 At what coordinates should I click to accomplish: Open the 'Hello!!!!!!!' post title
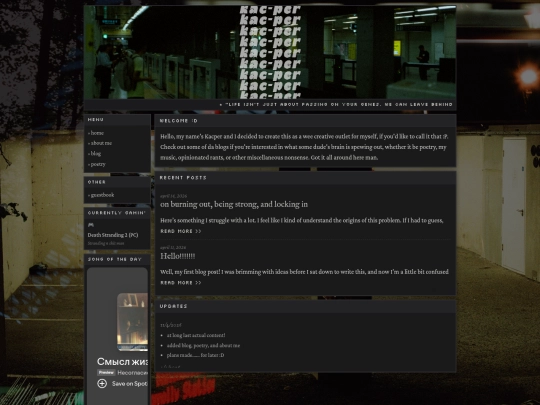click(x=178, y=256)
